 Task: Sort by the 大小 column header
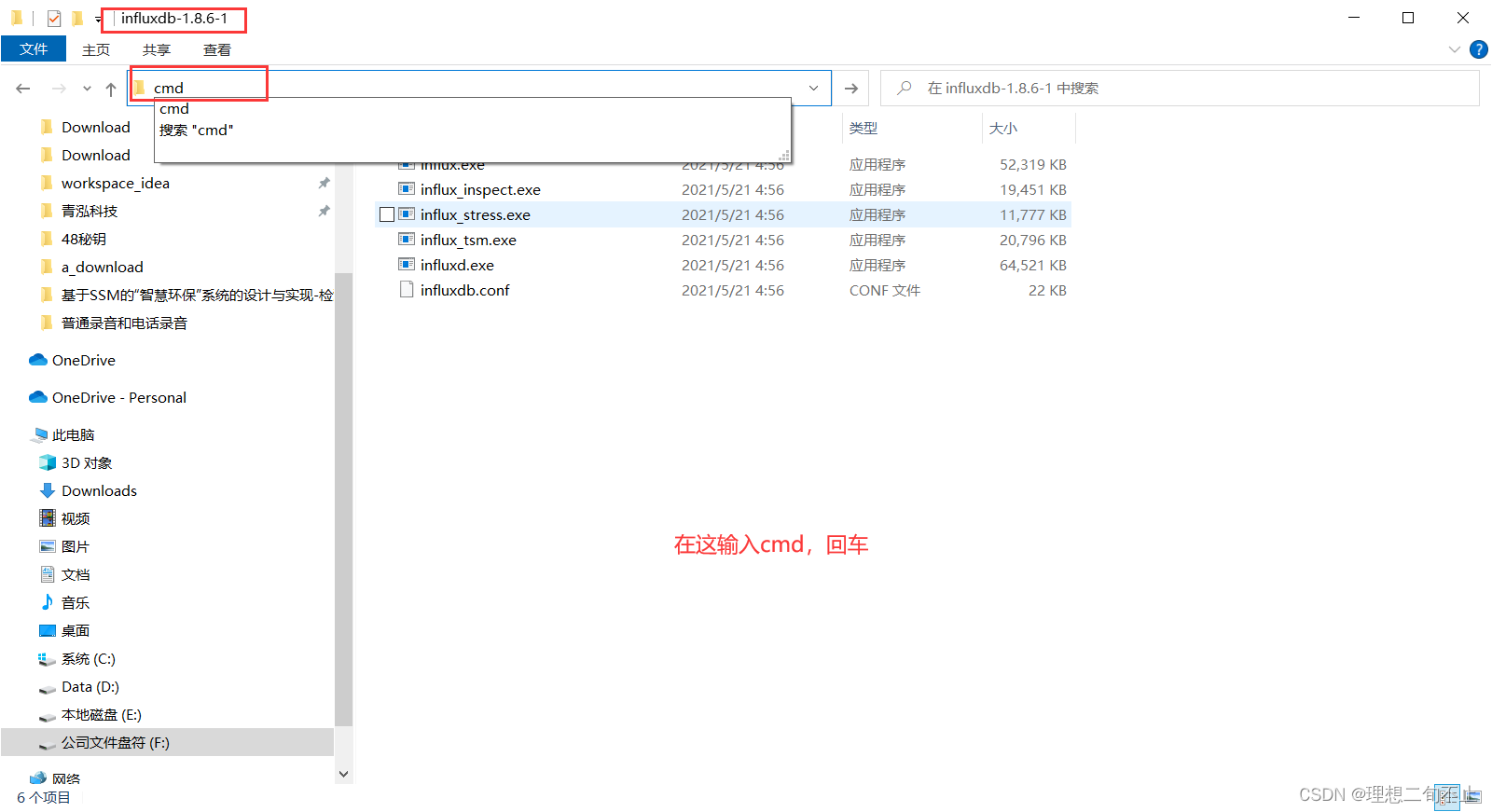(x=1003, y=129)
